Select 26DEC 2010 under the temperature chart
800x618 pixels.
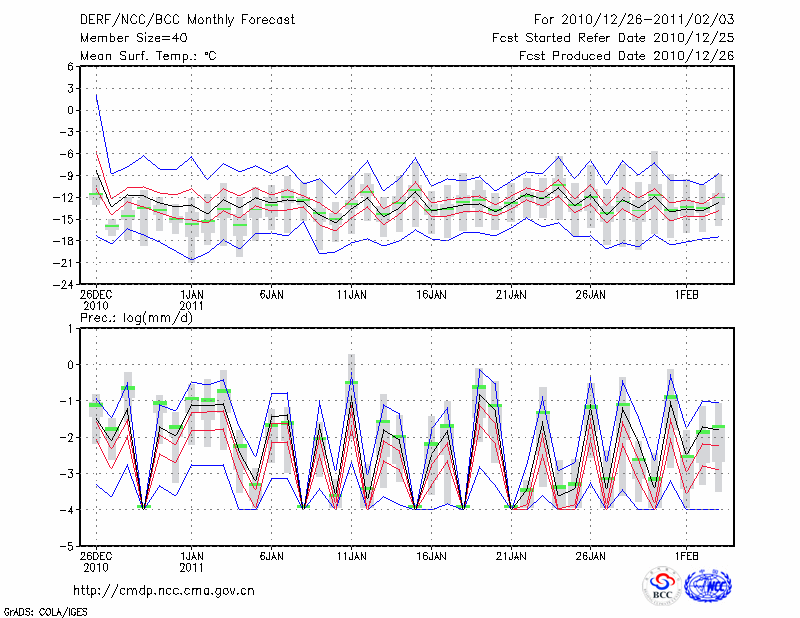tap(96, 301)
